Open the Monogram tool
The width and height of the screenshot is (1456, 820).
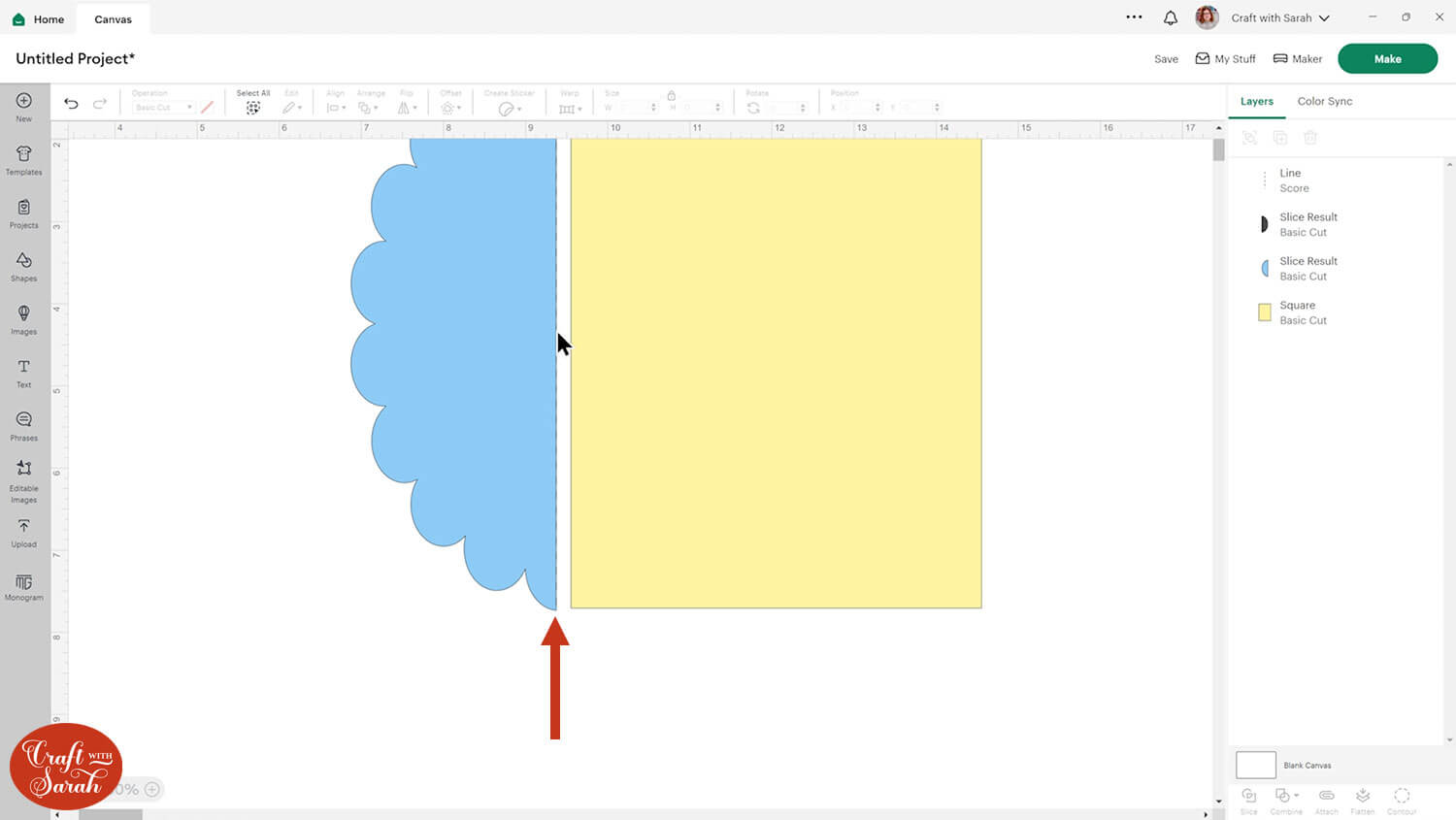(x=23, y=587)
